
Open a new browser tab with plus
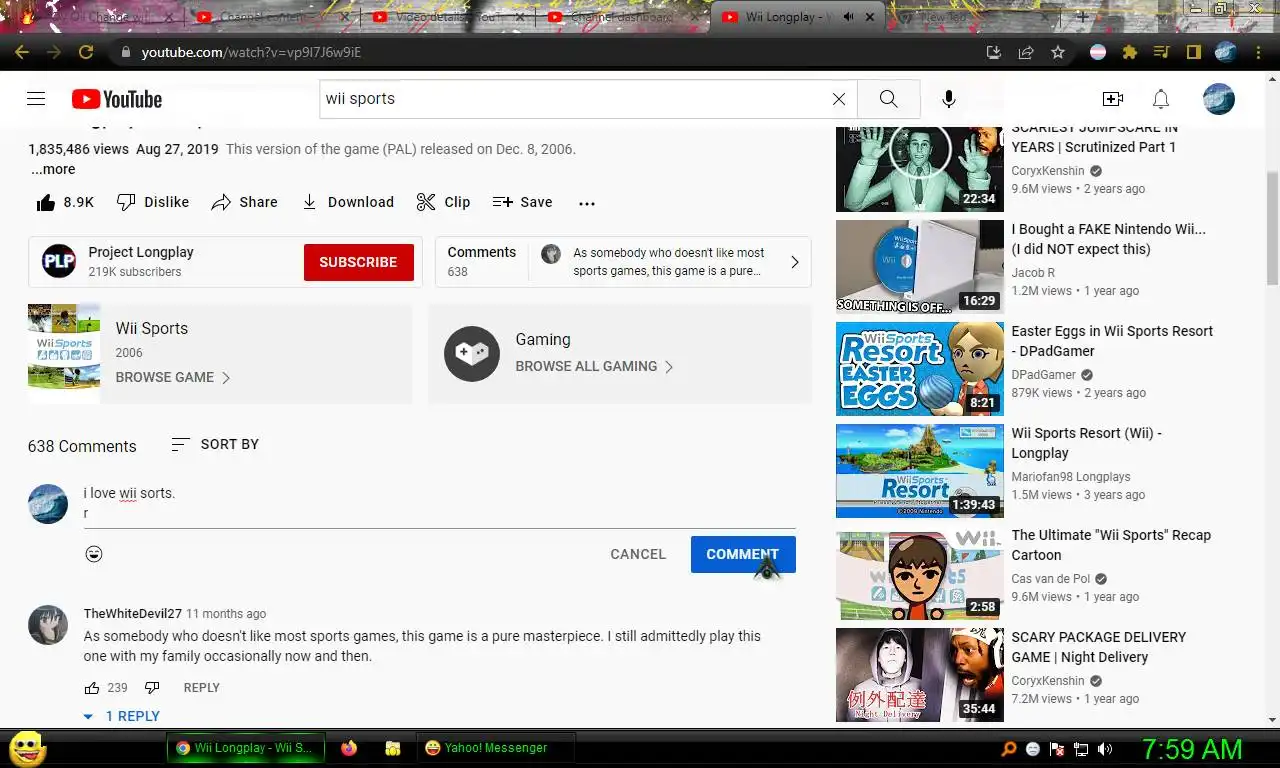pos(1082,17)
